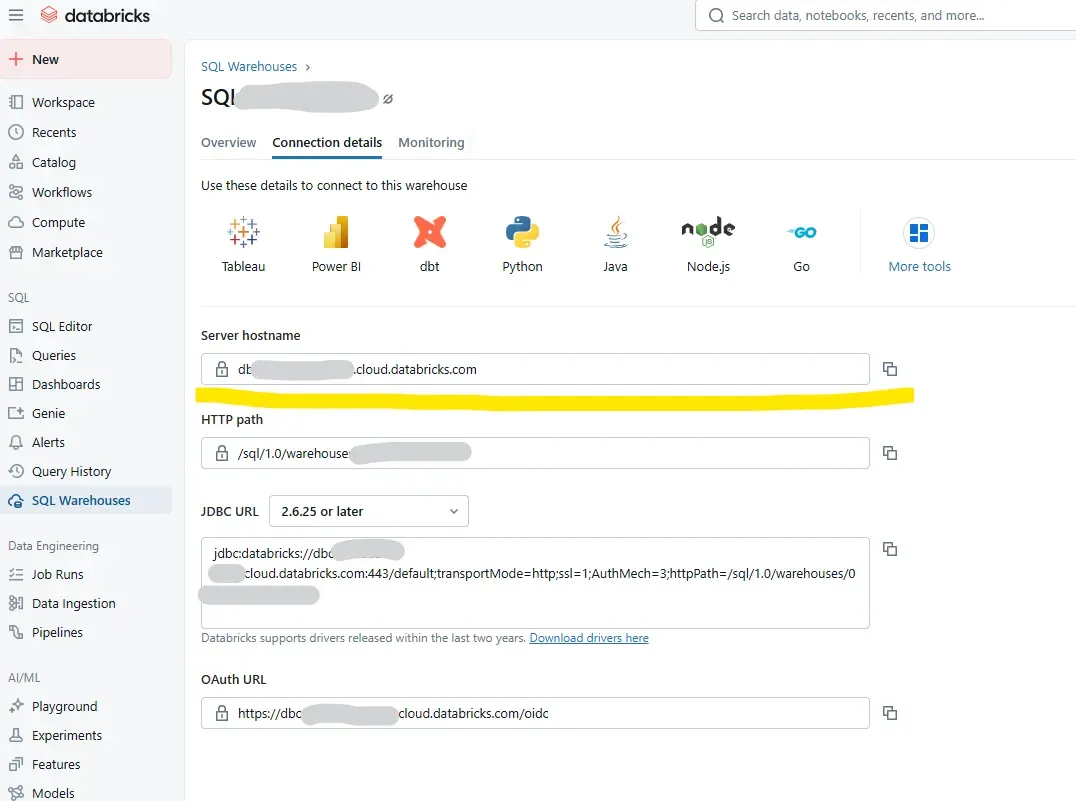
Task: Switch to the Overview tab
Action: [x=228, y=142]
